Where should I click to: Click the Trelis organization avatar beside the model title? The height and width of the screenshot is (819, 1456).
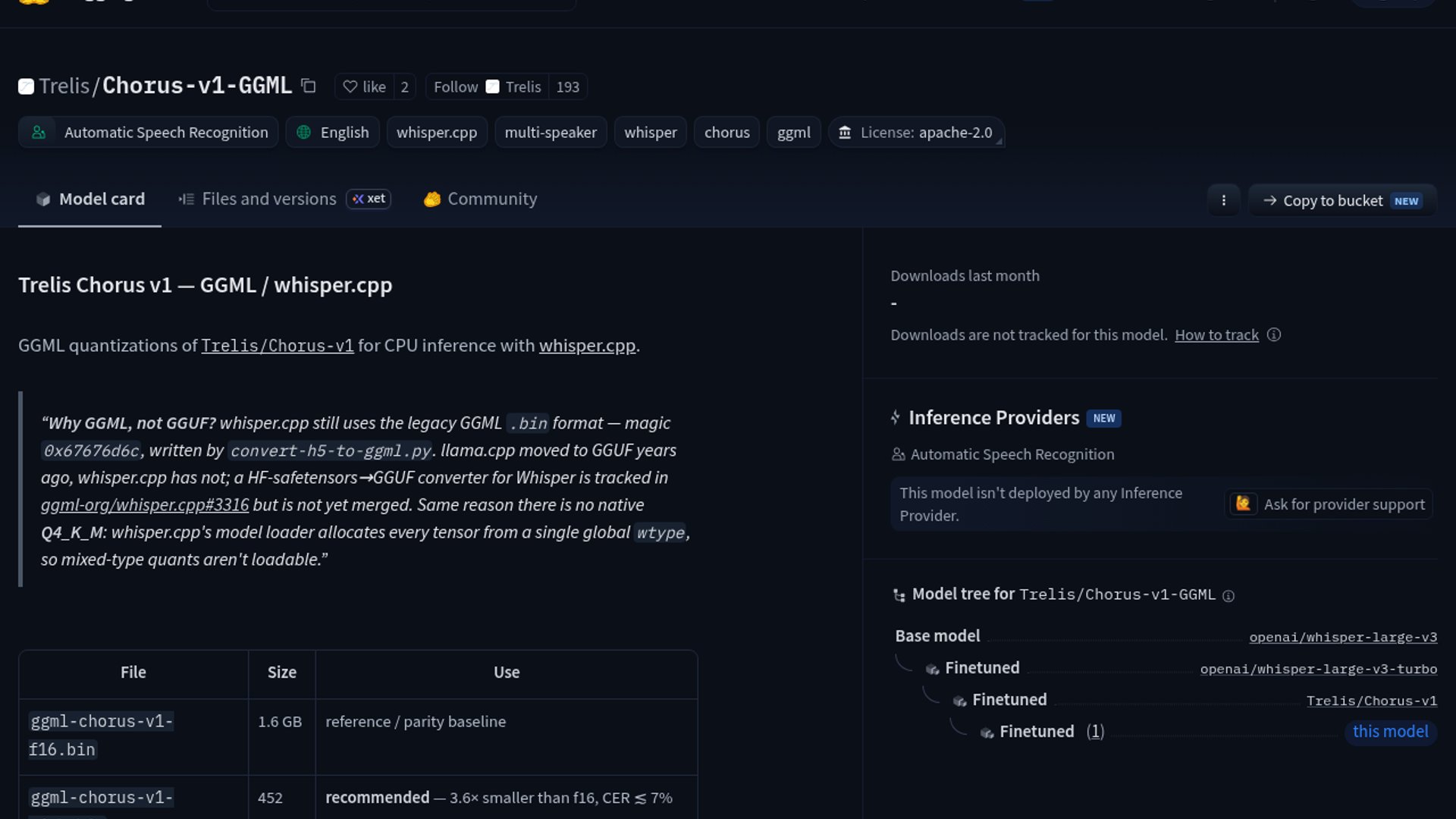coord(26,86)
